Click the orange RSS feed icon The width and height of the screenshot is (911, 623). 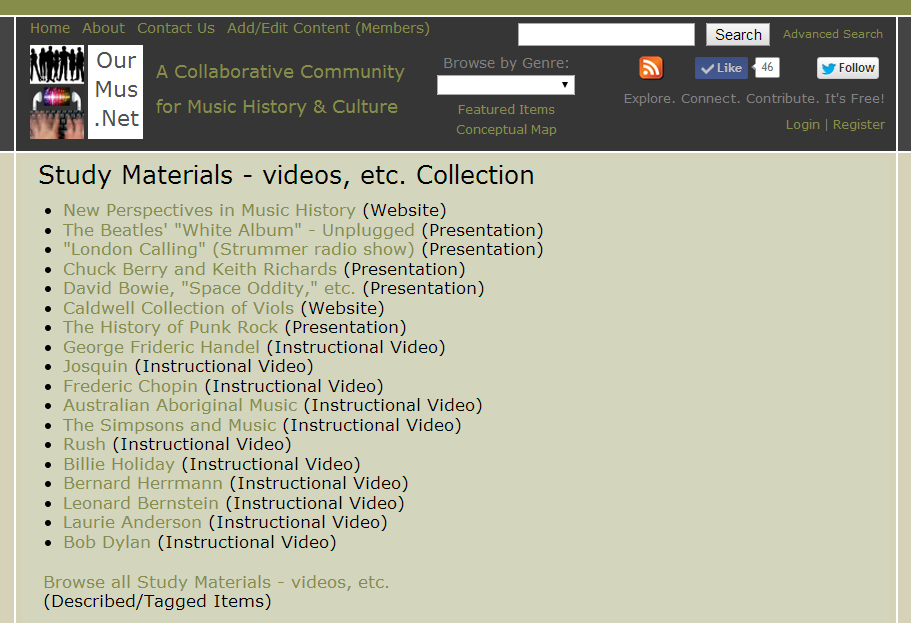[651, 68]
